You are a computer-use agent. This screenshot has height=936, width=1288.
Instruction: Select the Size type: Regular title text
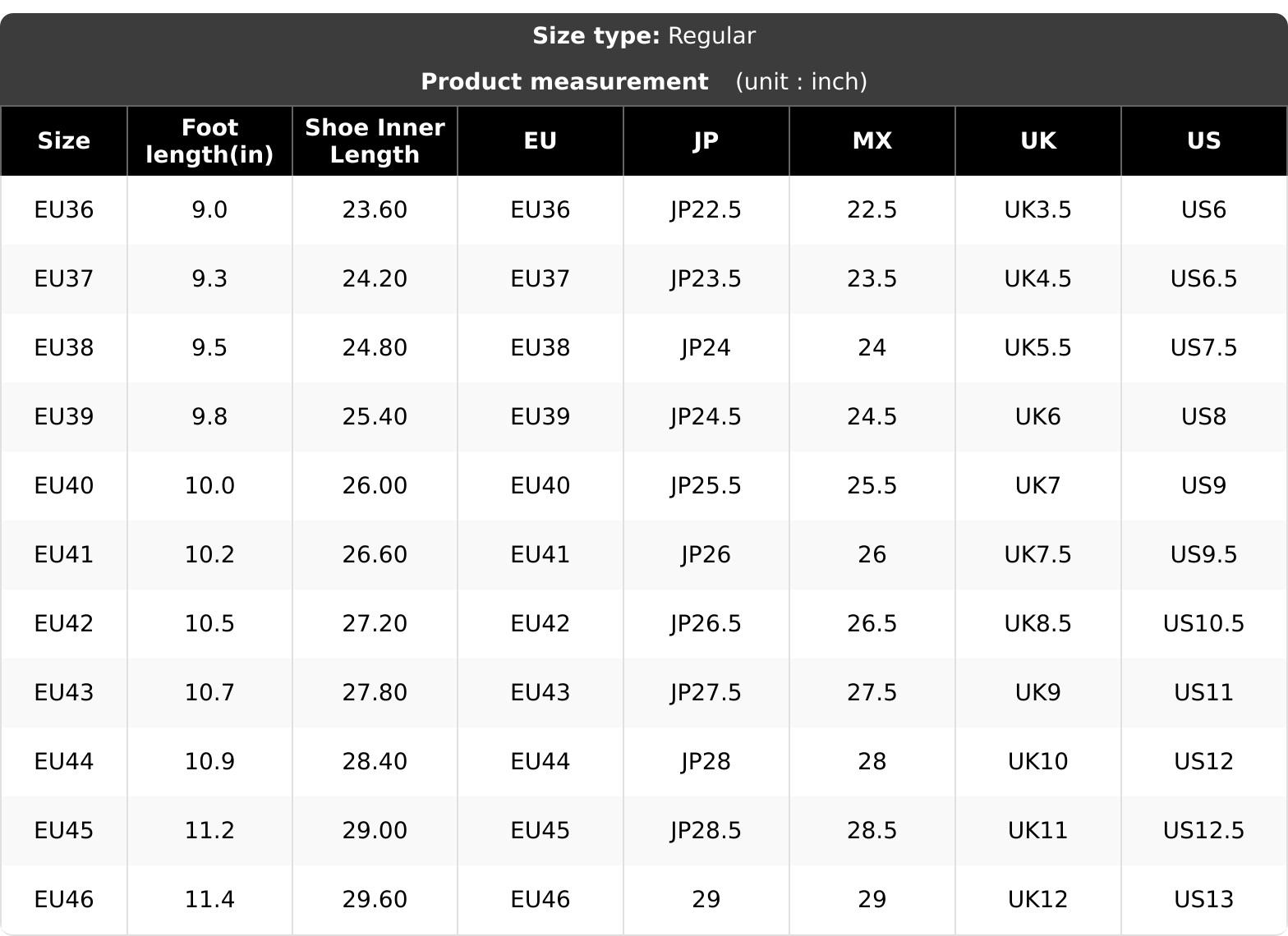pos(644,36)
